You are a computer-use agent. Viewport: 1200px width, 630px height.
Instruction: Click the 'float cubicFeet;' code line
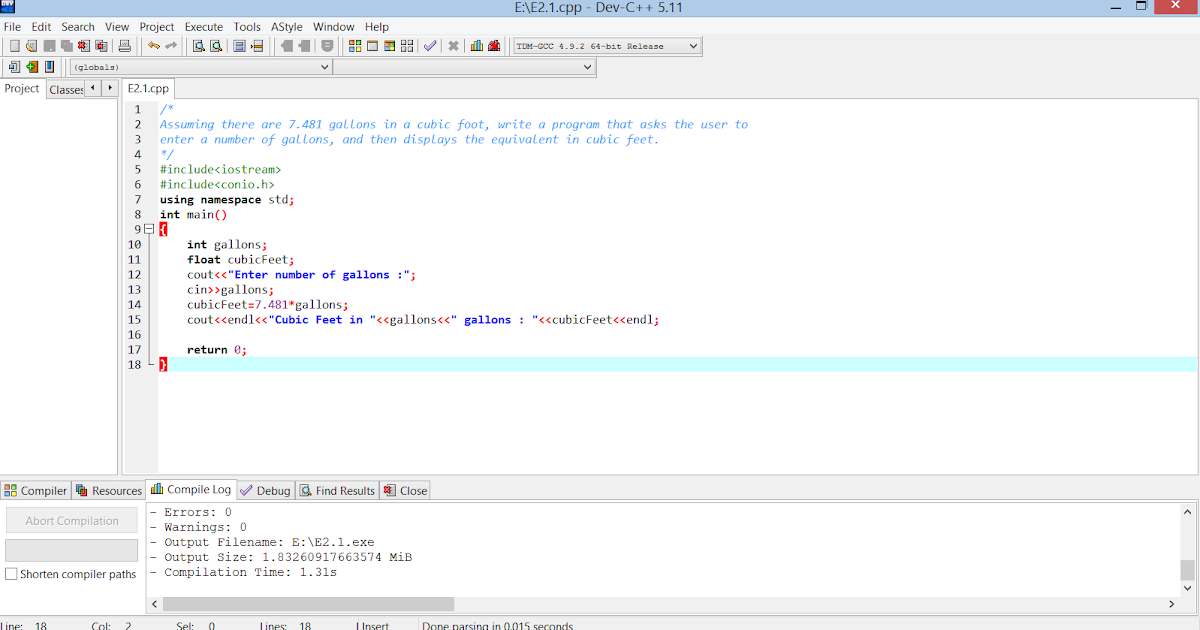[x=240, y=260]
